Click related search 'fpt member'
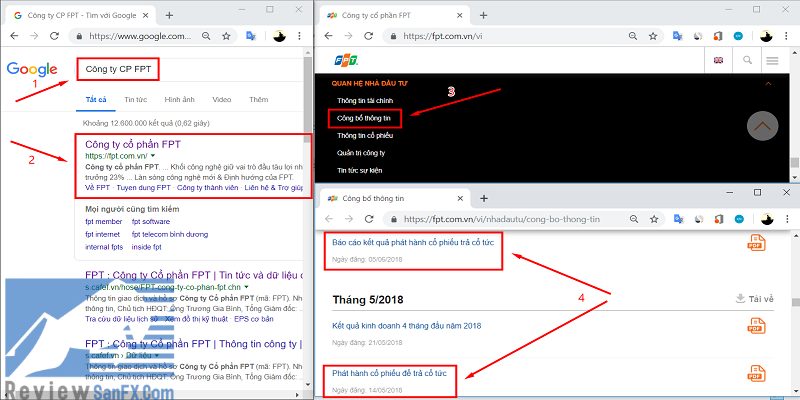Viewport: 800px width, 400px height. point(104,221)
